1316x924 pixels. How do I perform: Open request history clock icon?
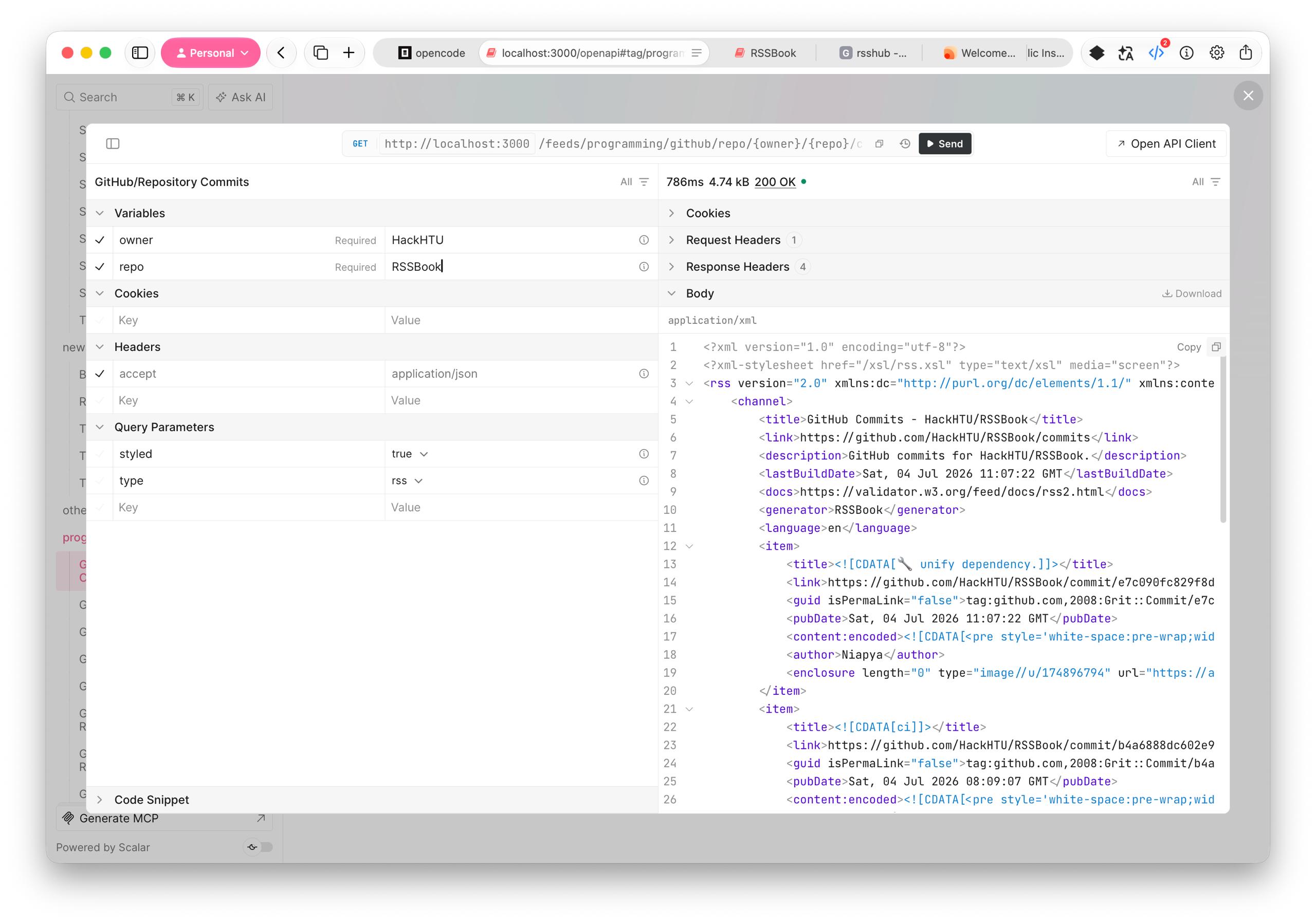click(904, 144)
